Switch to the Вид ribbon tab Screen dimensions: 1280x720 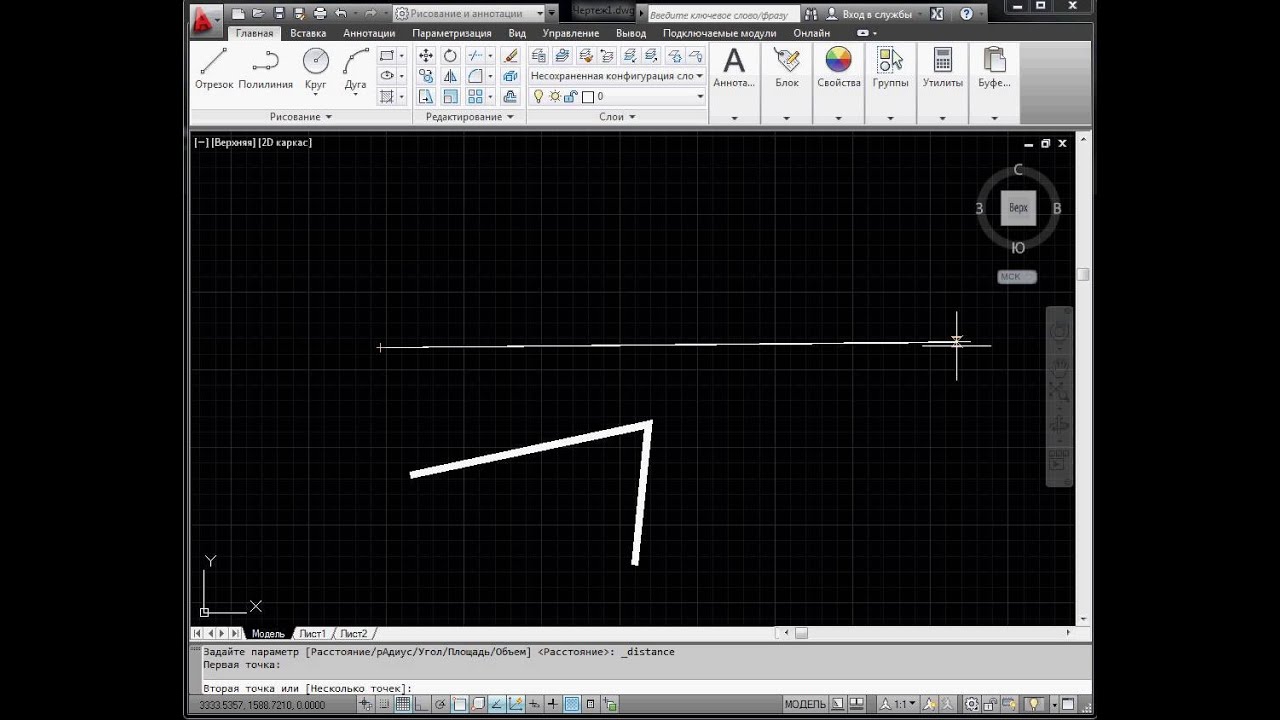pyautogui.click(x=517, y=33)
